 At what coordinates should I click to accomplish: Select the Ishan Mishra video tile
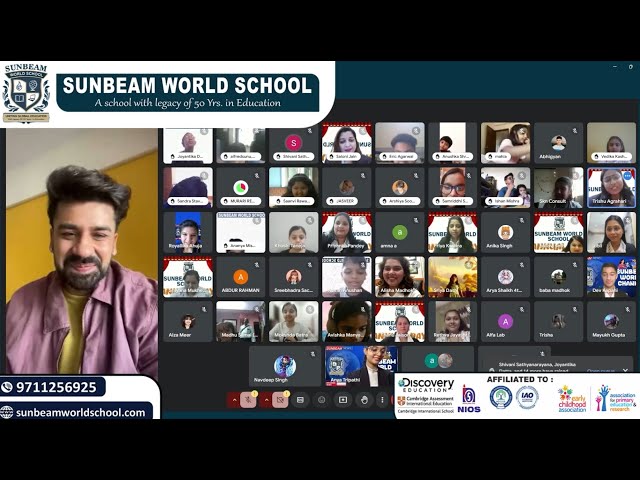point(505,187)
